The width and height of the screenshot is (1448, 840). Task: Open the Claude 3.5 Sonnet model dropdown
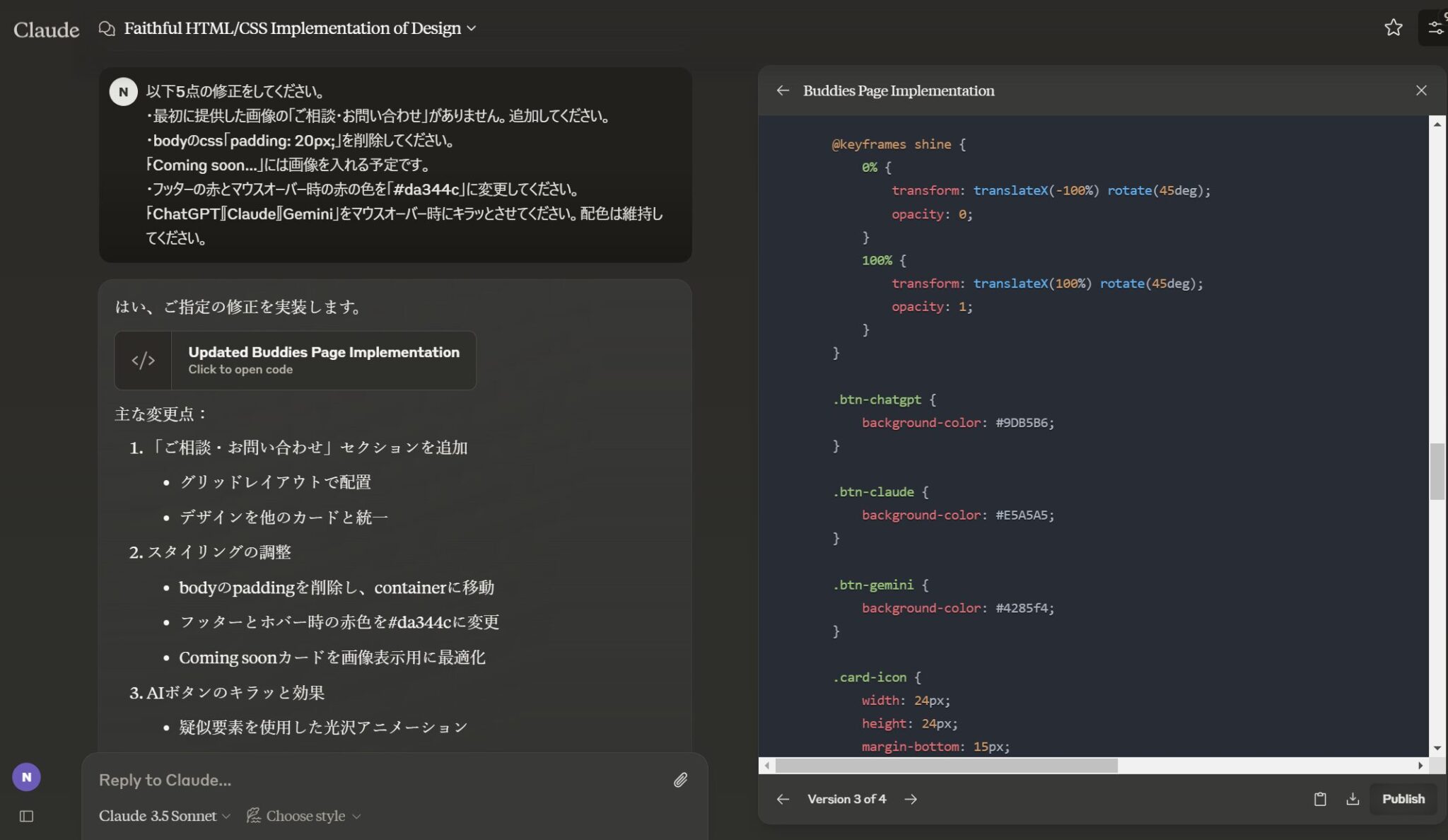[x=163, y=815]
